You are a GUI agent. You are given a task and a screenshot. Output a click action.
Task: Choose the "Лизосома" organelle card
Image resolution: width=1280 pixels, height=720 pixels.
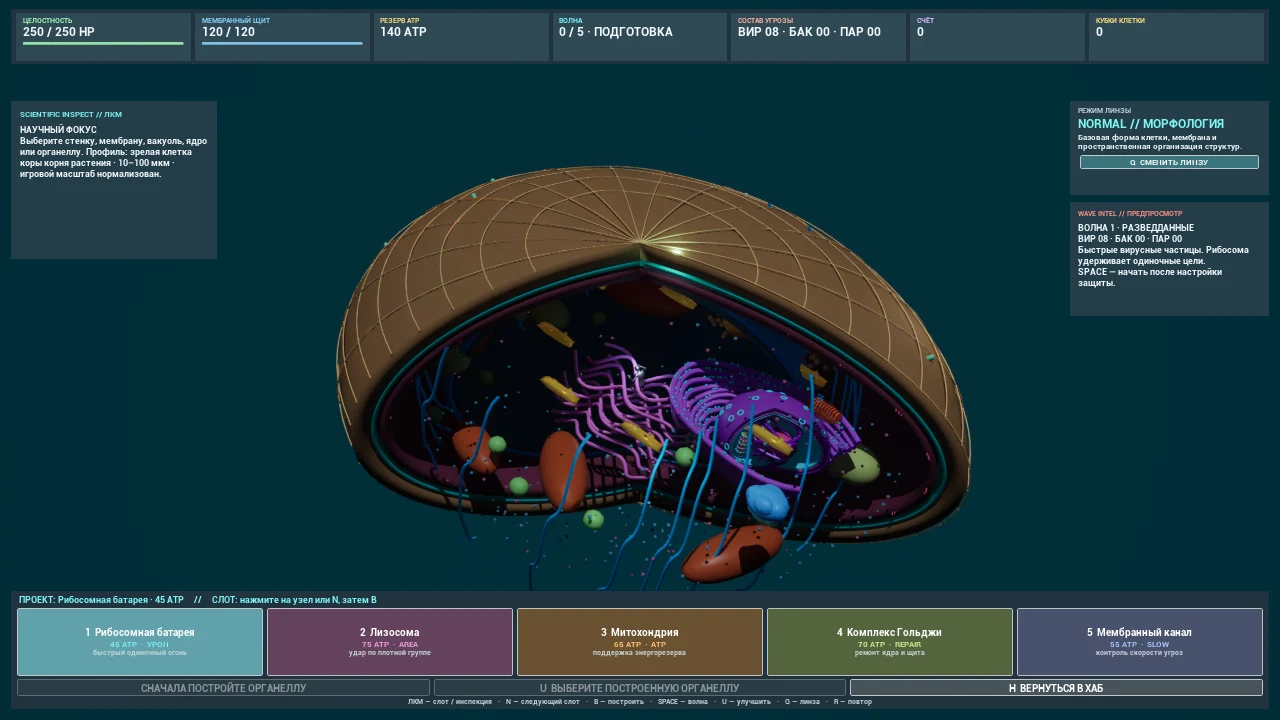point(390,642)
